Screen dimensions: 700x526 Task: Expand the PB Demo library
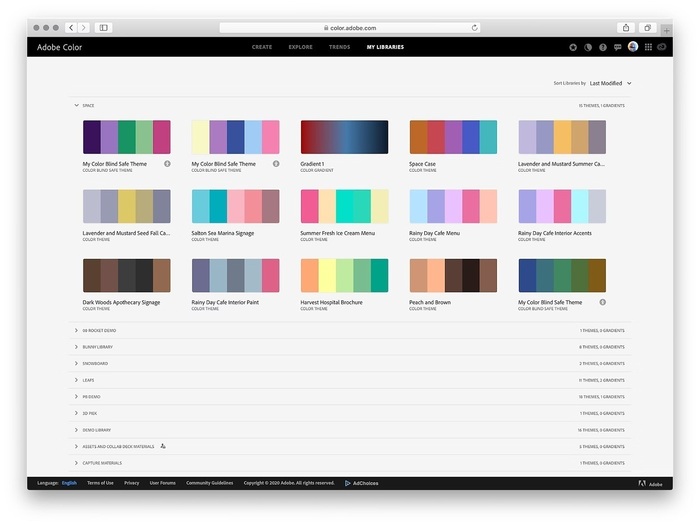point(76,397)
